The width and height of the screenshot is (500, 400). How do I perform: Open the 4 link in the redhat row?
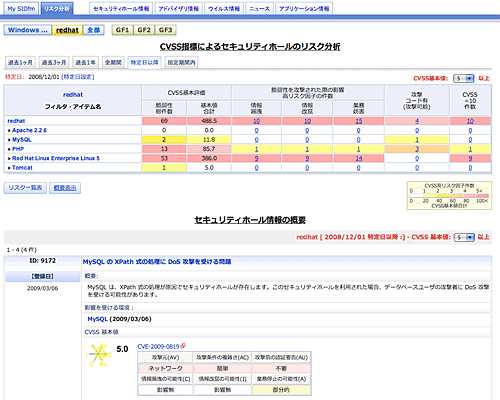pyautogui.click(x=417, y=121)
